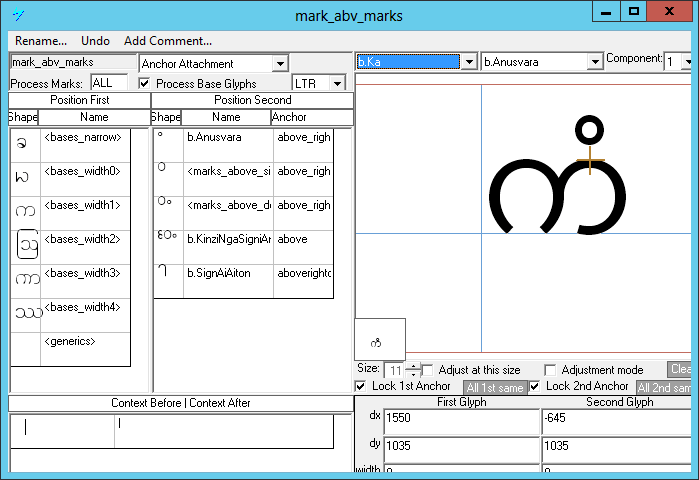The image size is (699, 480).
Task: Click the b.KinziNgaSignAn shape icon
Action: pos(167,235)
